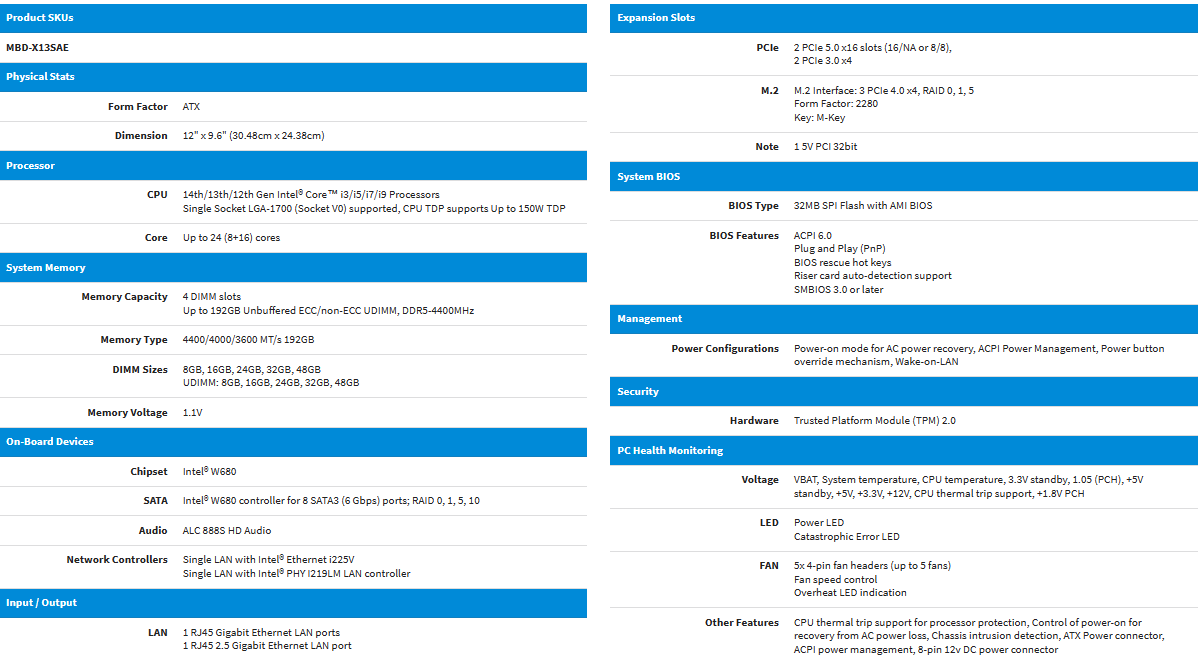Viewport: 1198px width, 658px height.
Task: Click the Intel PHY I219LM LAN controller line
Action: point(296,574)
